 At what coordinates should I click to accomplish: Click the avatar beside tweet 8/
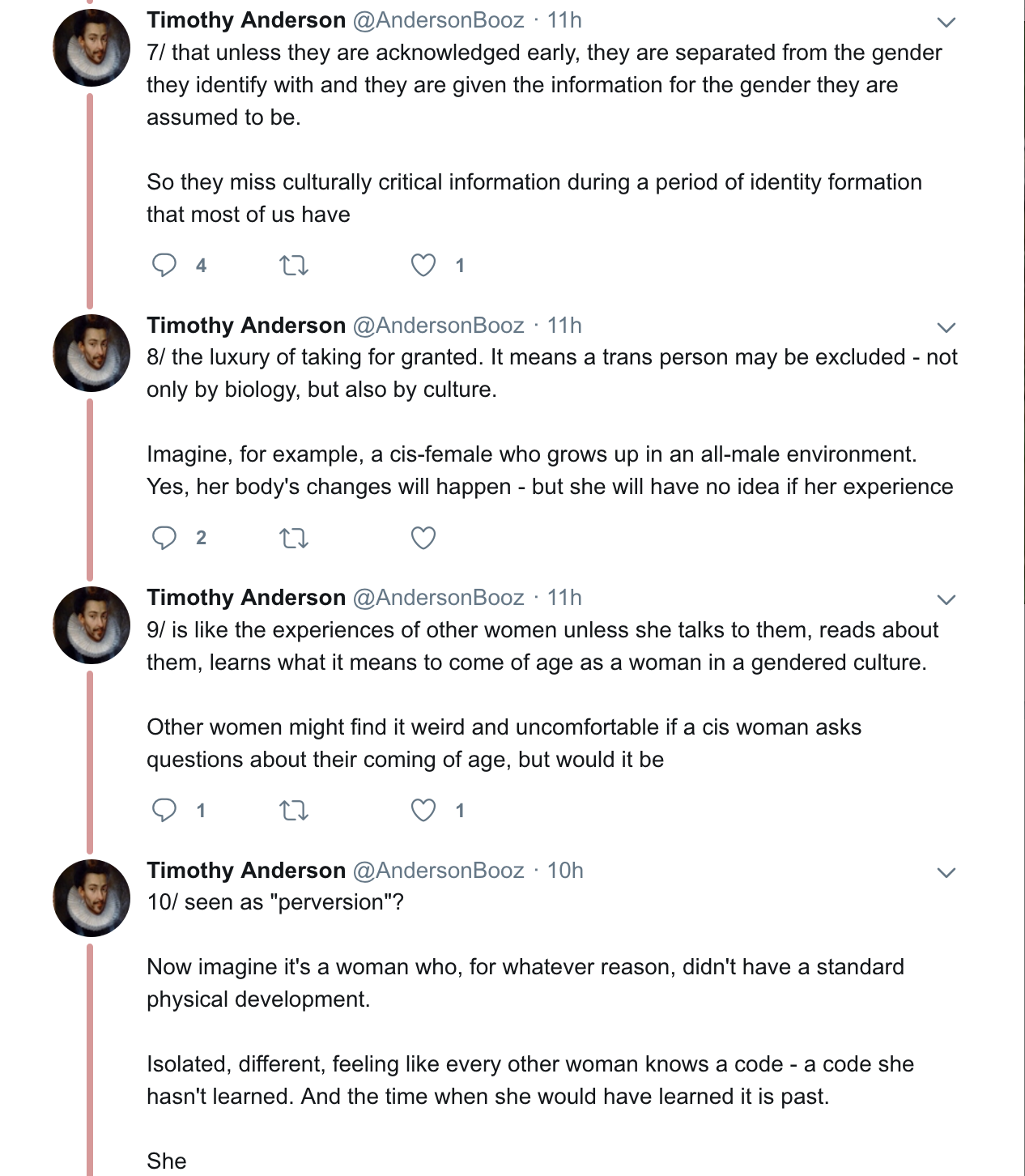[x=91, y=353]
